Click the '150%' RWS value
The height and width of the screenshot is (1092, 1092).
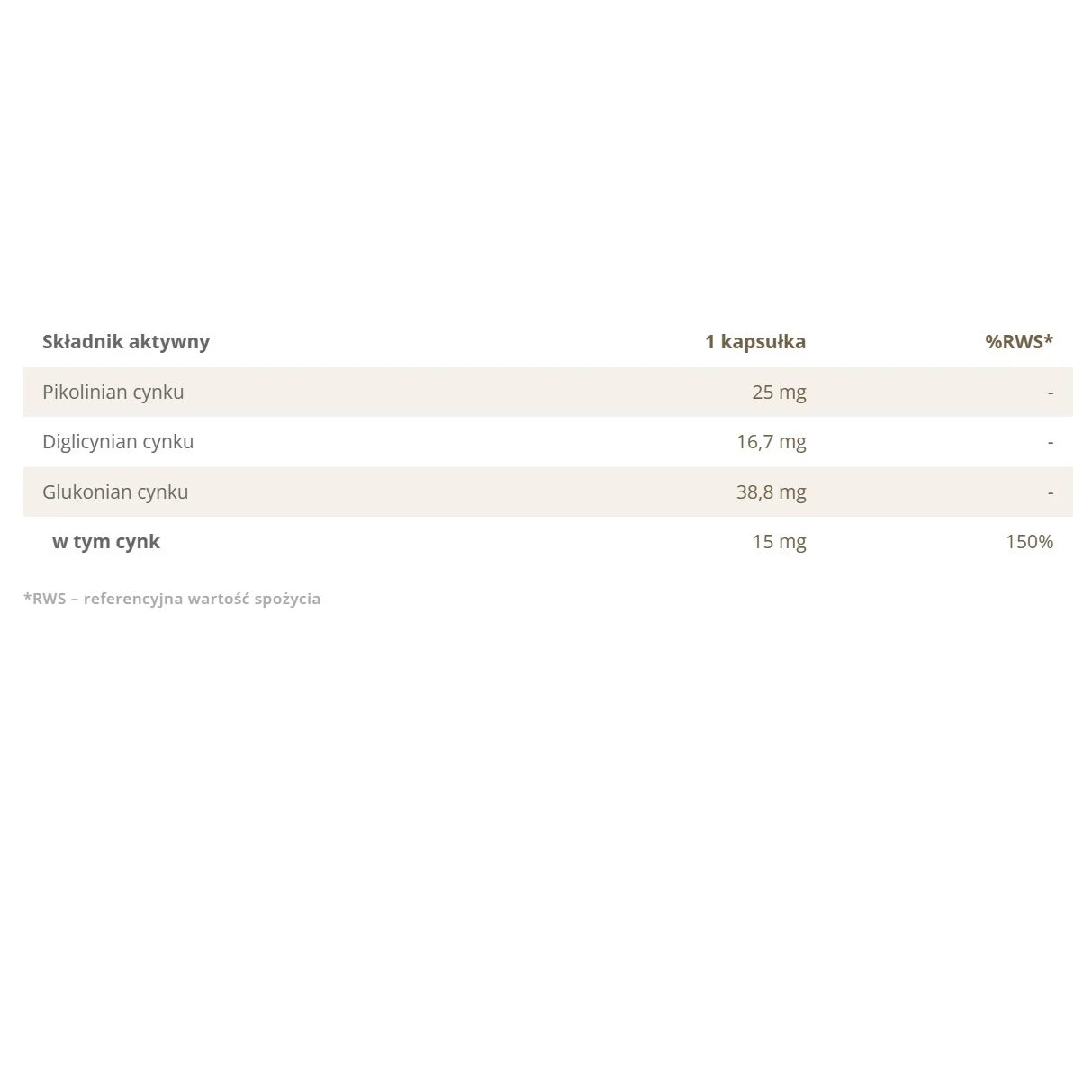[1030, 542]
